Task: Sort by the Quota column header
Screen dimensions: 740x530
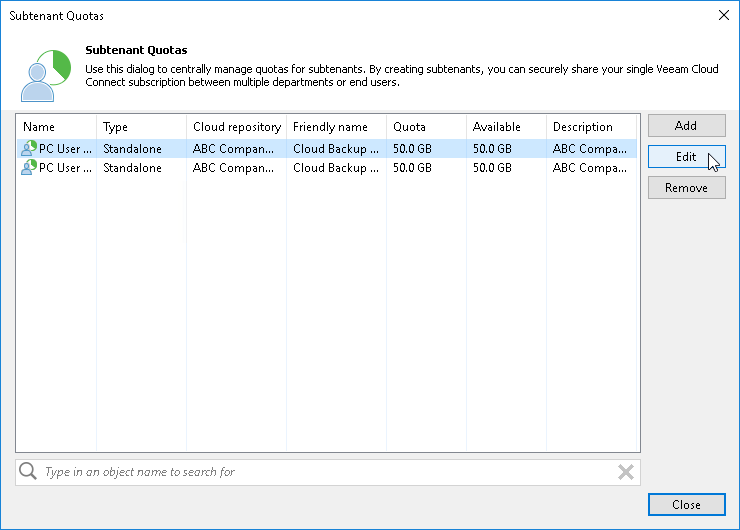Action: point(426,127)
